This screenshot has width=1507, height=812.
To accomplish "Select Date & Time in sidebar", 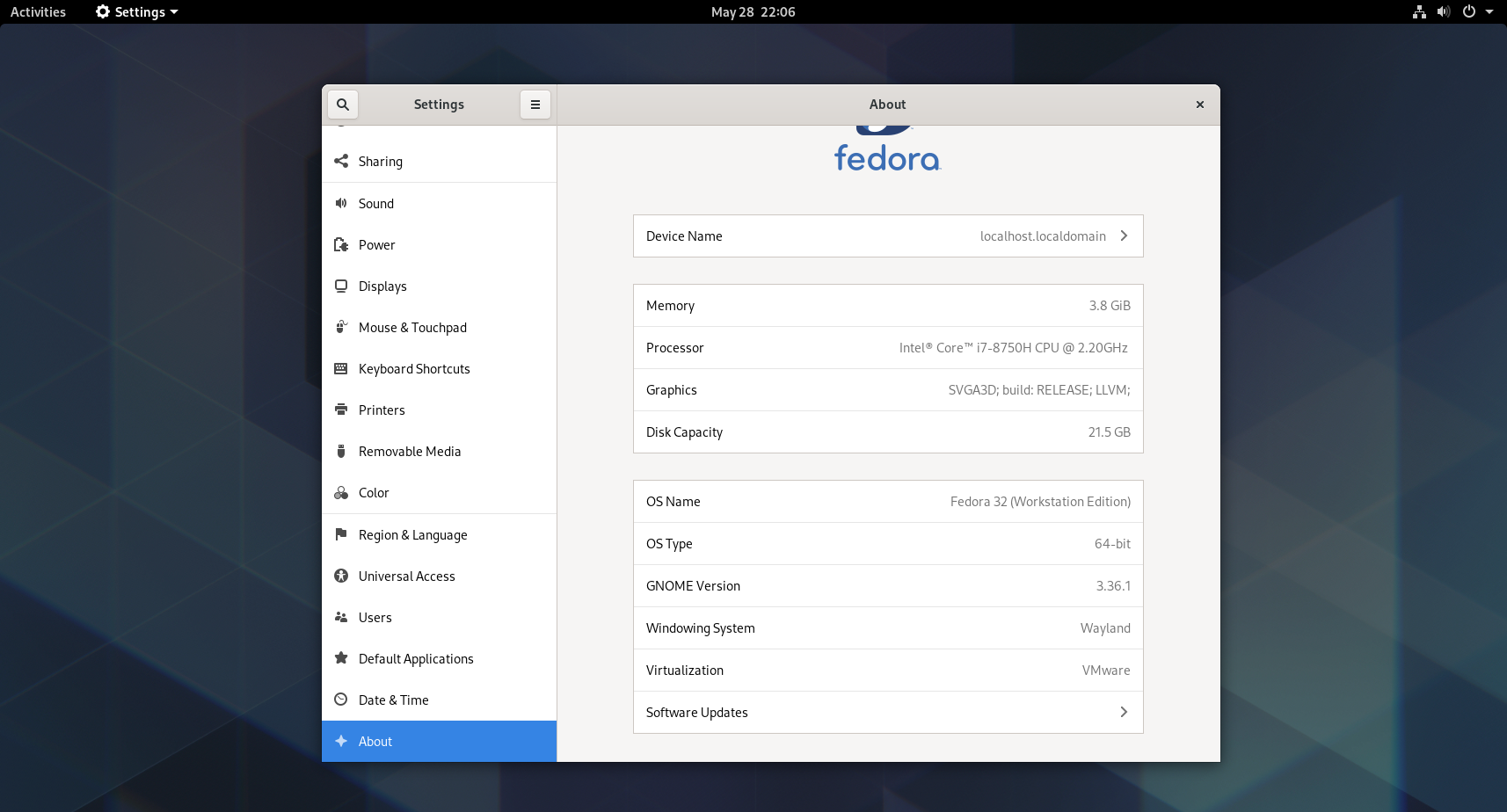I will pyautogui.click(x=439, y=700).
